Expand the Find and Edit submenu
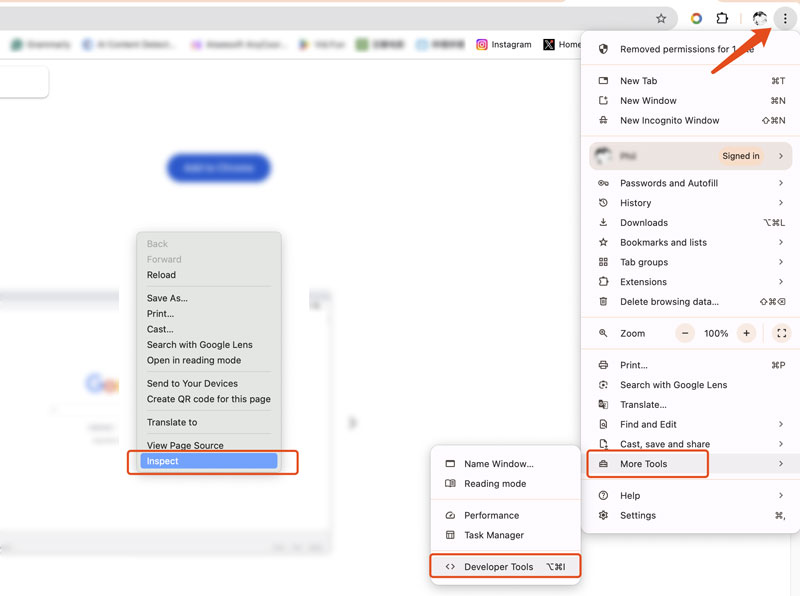This screenshot has height=596, width=800. point(691,424)
